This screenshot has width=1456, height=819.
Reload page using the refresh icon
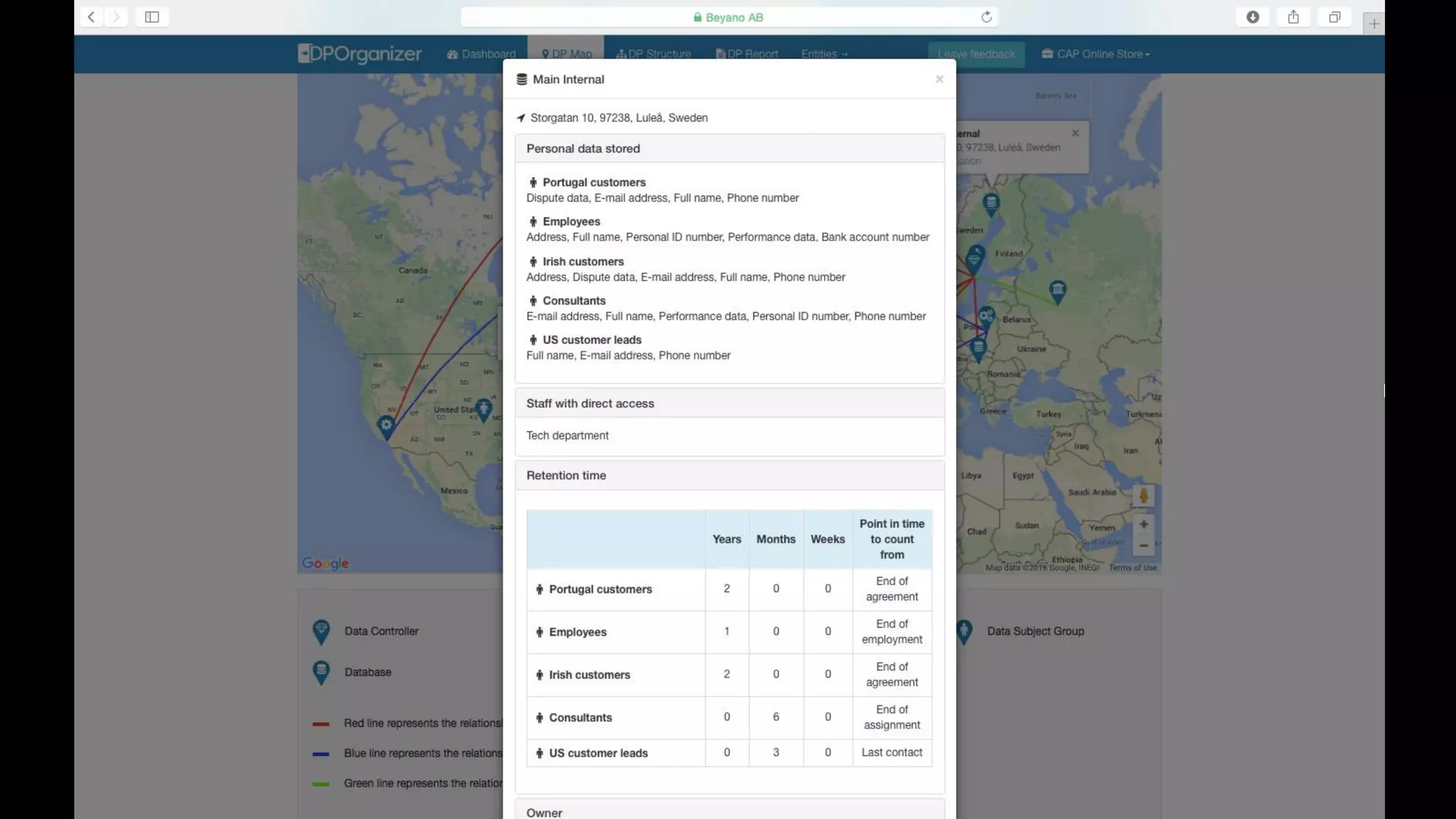tap(986, 17)
